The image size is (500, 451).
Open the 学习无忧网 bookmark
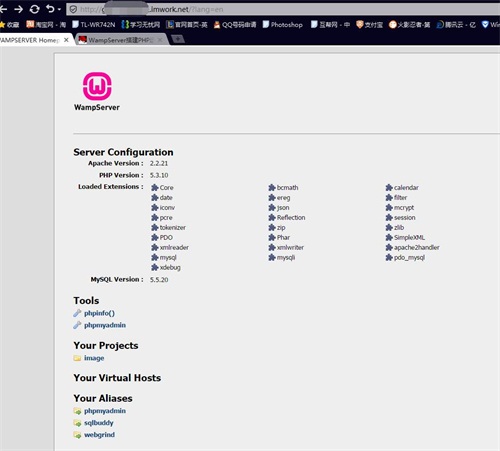coord(141,24)
